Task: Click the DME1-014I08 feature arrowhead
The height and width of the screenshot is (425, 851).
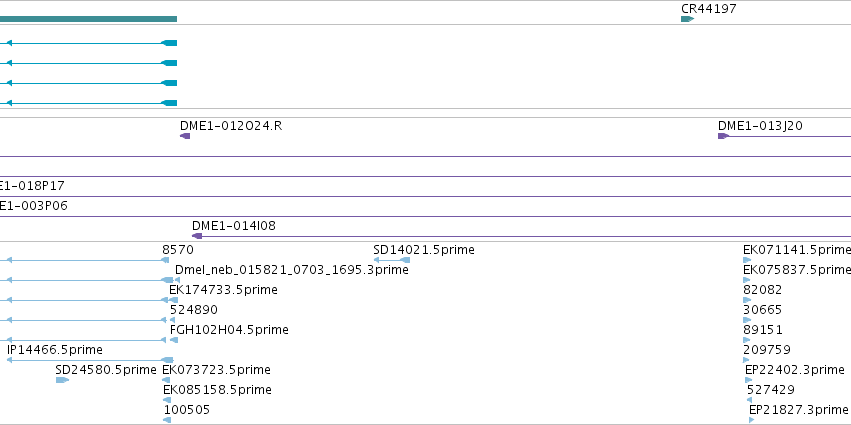Action: coord(197,236)
